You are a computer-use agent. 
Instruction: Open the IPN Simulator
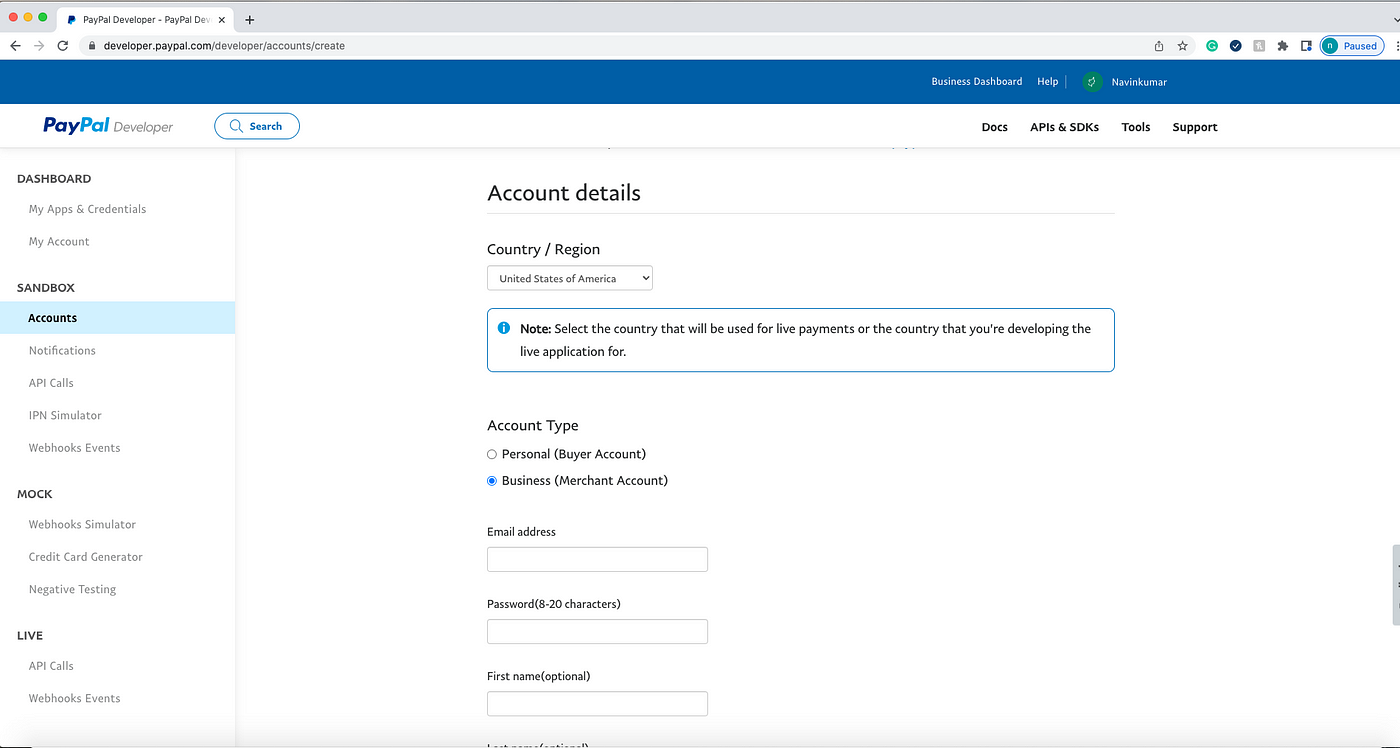[65, 415]
